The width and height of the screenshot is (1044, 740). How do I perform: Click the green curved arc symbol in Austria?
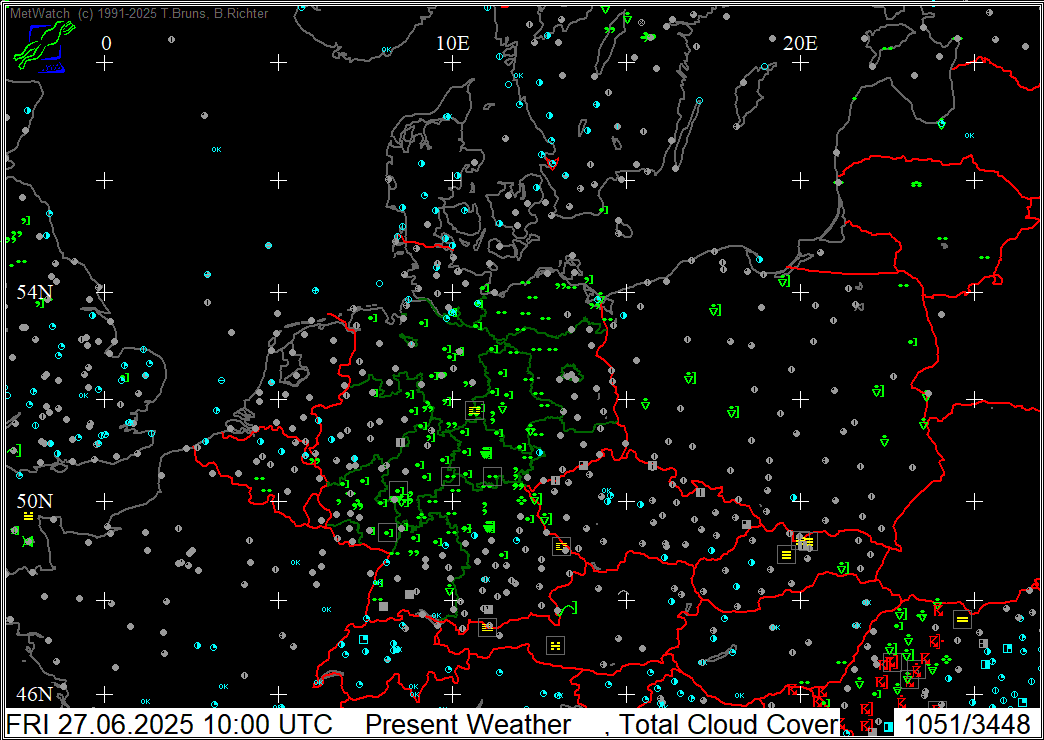click(x=567, y=608)
